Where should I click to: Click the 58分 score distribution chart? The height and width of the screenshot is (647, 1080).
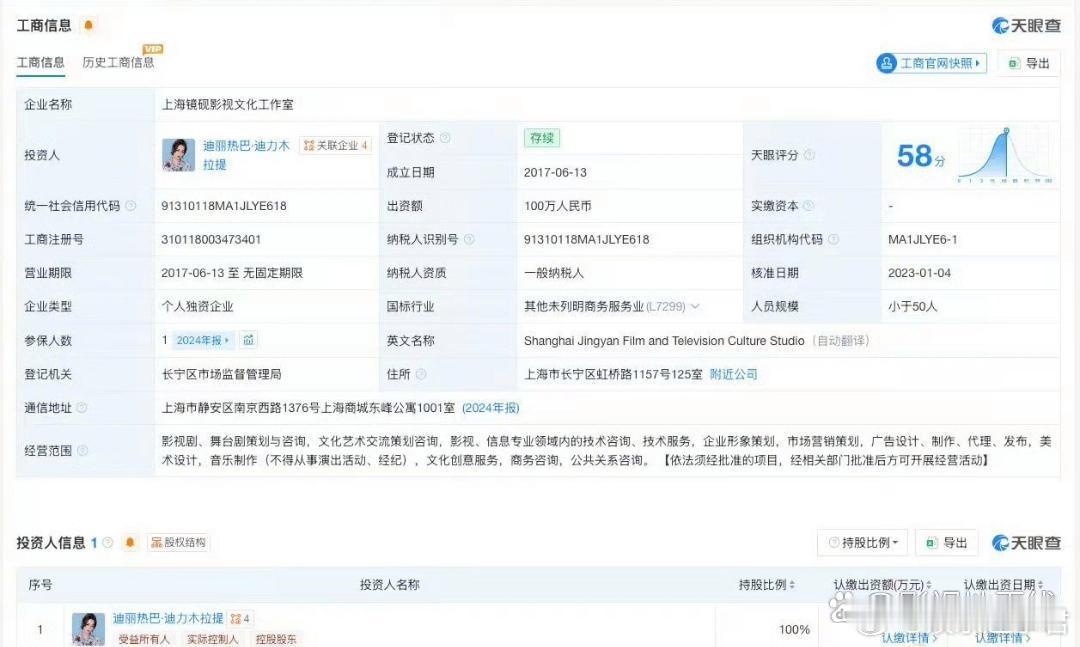tap(1003, 155)
